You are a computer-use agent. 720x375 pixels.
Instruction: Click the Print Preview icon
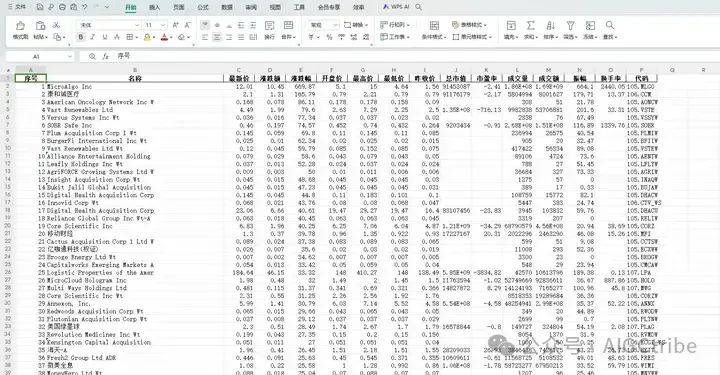73,7
